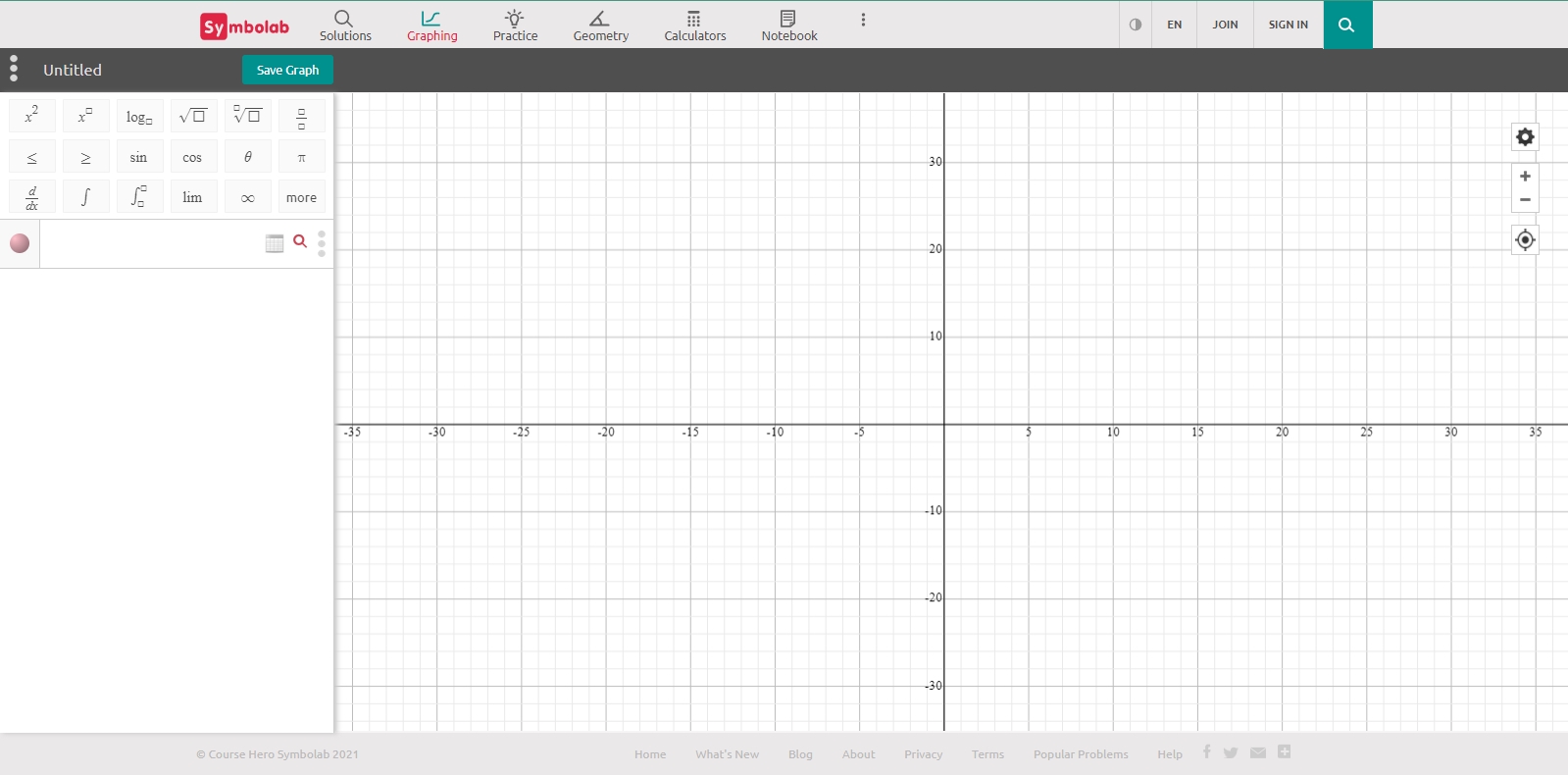Click the Symbolab logo
This screenshot has height=775, width=1568.
(244, 26)
